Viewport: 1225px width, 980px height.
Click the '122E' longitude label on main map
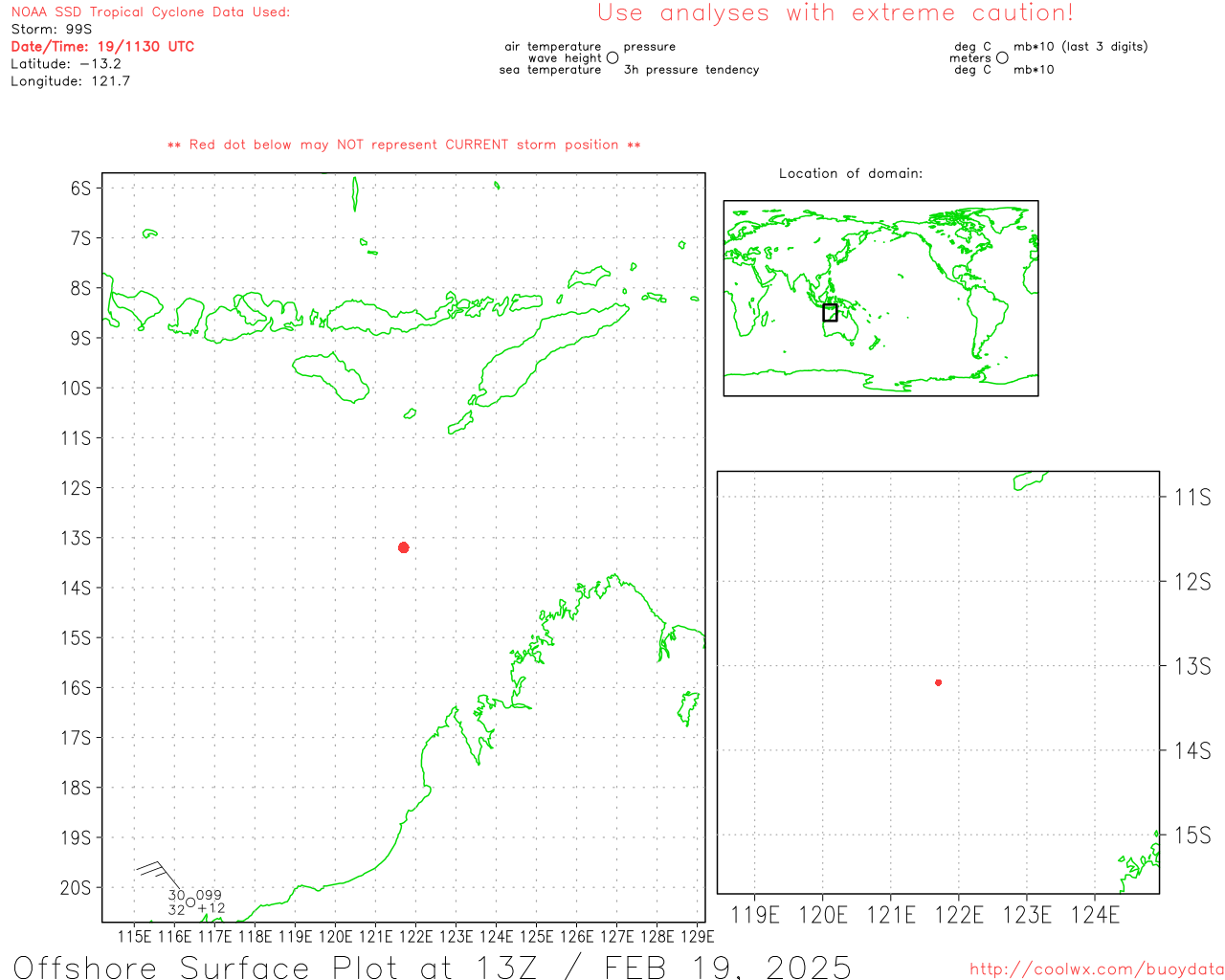click(415, 936)
